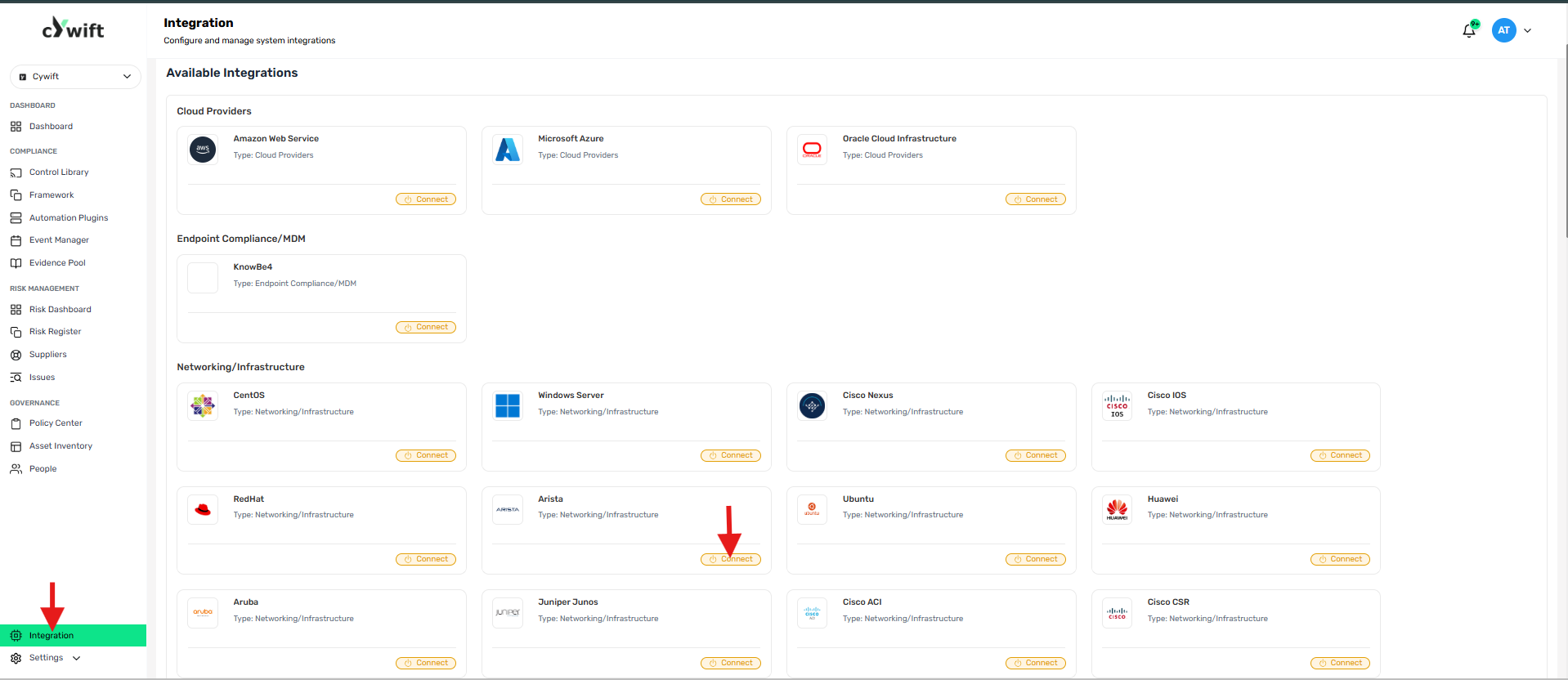Click the Cywift logo
The height and width of the screenshot is (680, 1568).
73,29
